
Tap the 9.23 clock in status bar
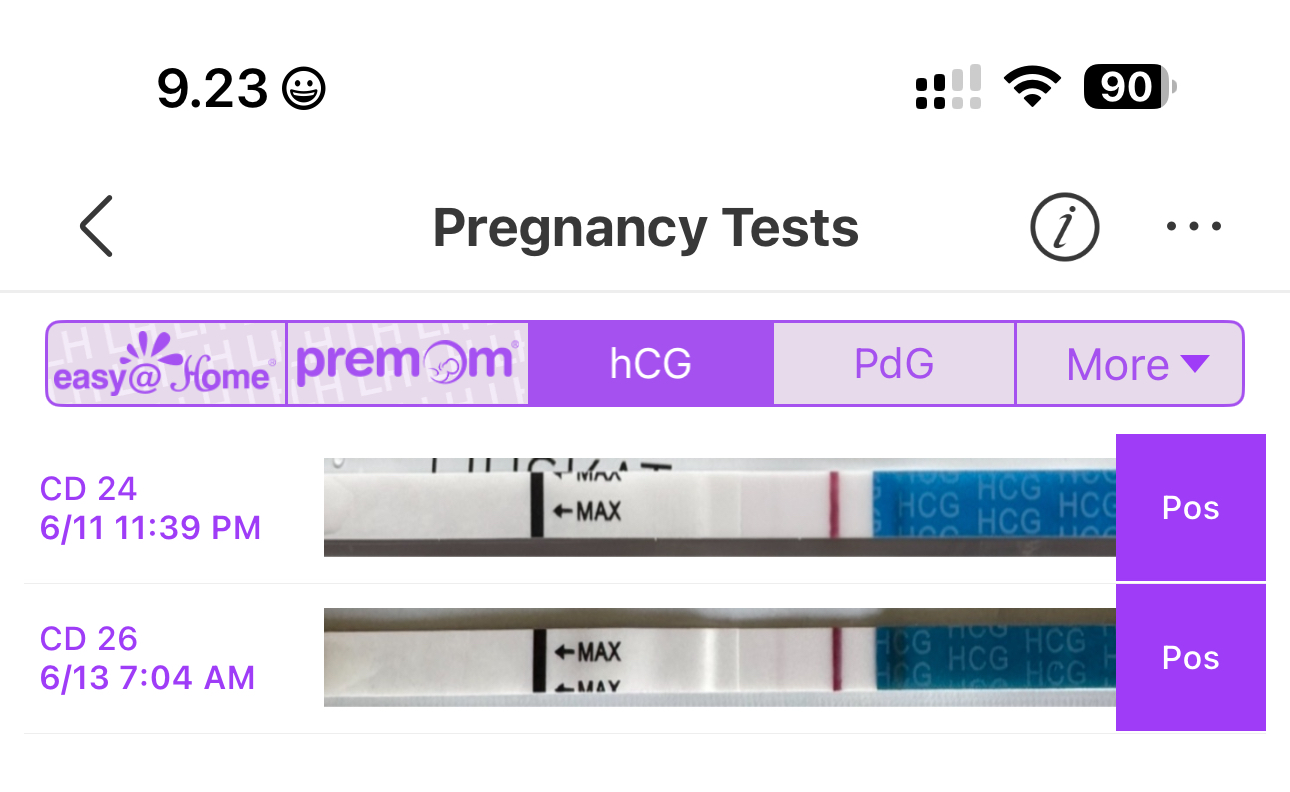click(212, 90)
